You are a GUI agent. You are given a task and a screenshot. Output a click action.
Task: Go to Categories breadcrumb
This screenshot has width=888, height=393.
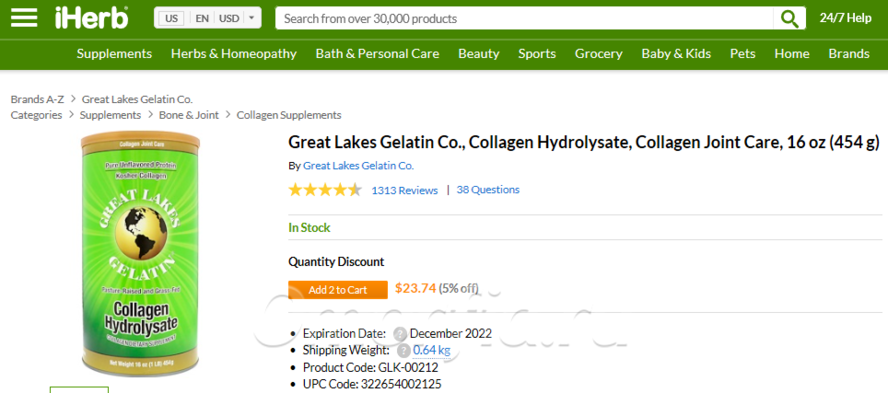[x=36, y=115]
